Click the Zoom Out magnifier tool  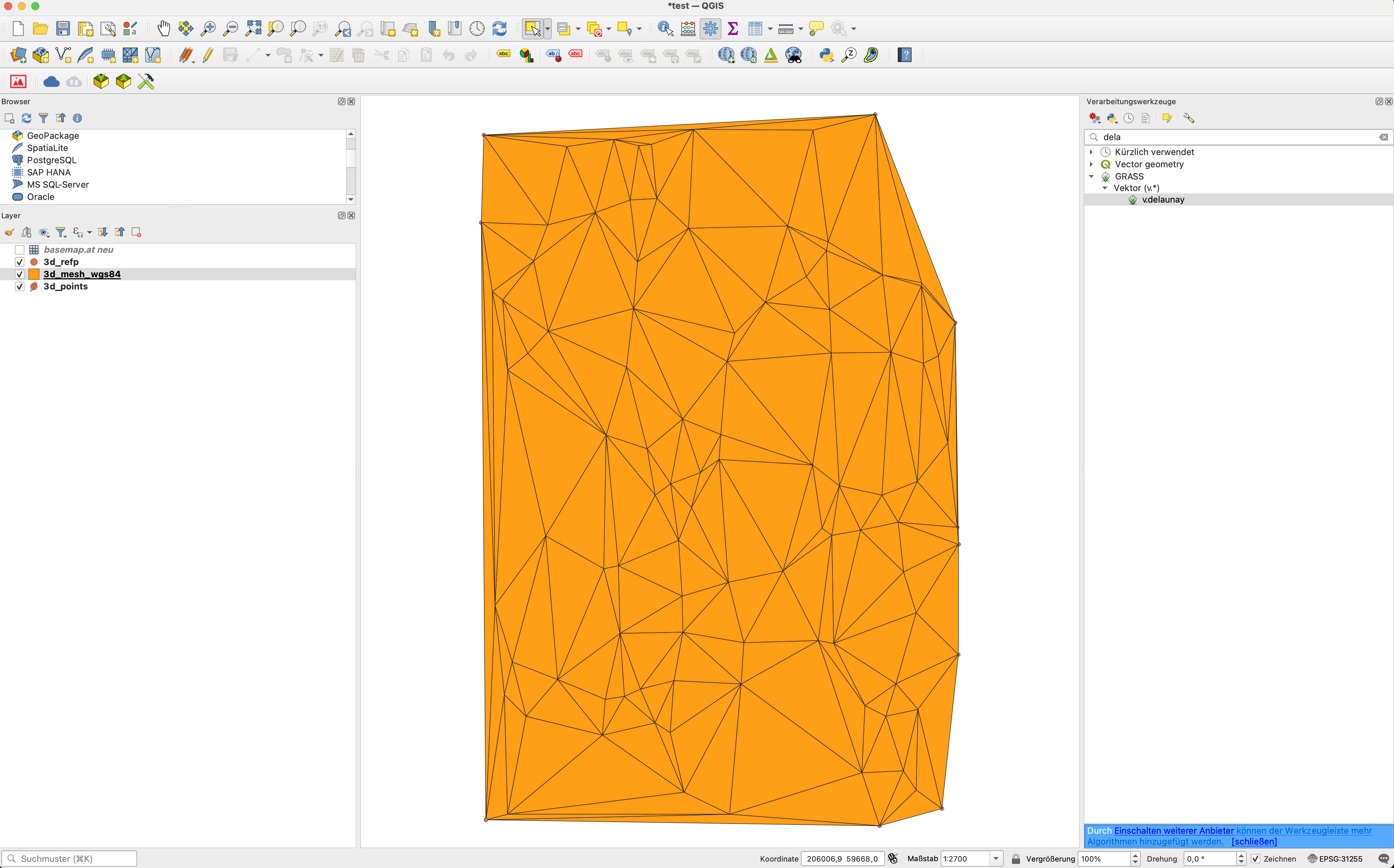[x=231, y=28]
